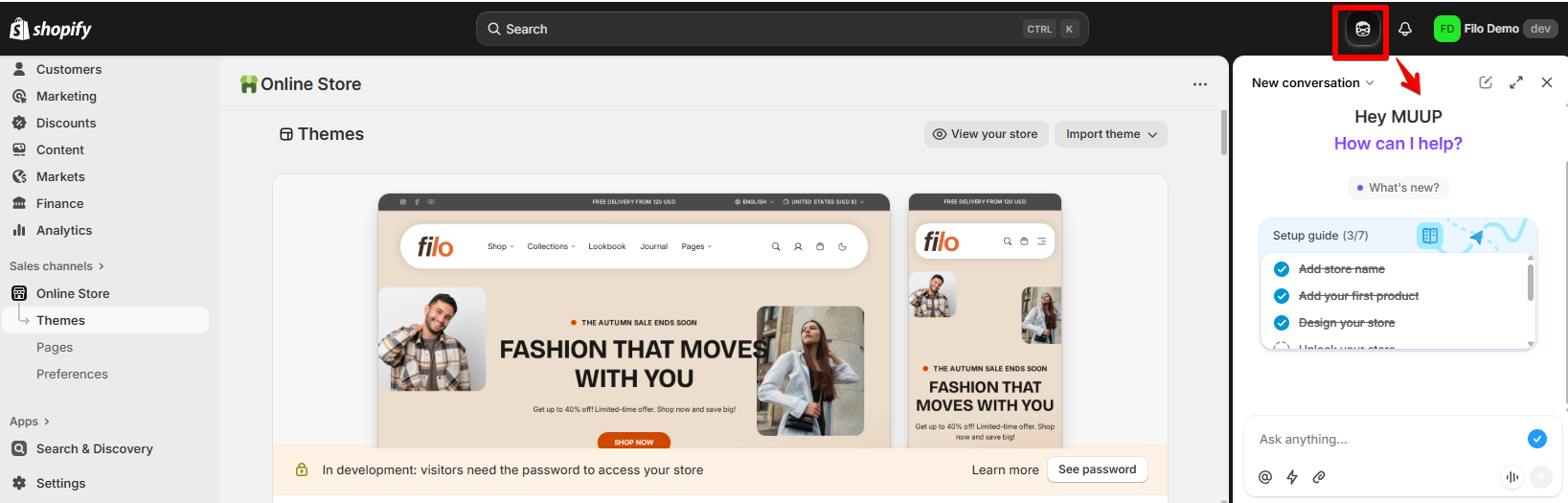This screenshot has width=1568, height=503.
Task: Open Pages under Online Store
Action: (x=55, y=347)
